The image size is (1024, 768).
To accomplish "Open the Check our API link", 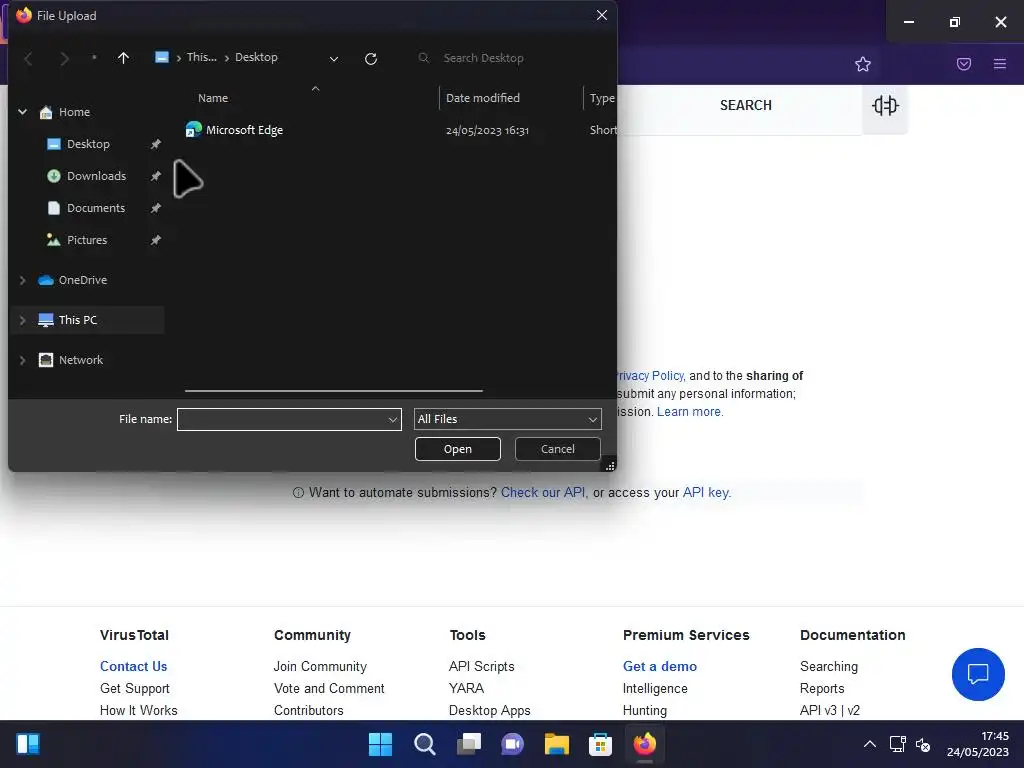I will tap(544, 492).
